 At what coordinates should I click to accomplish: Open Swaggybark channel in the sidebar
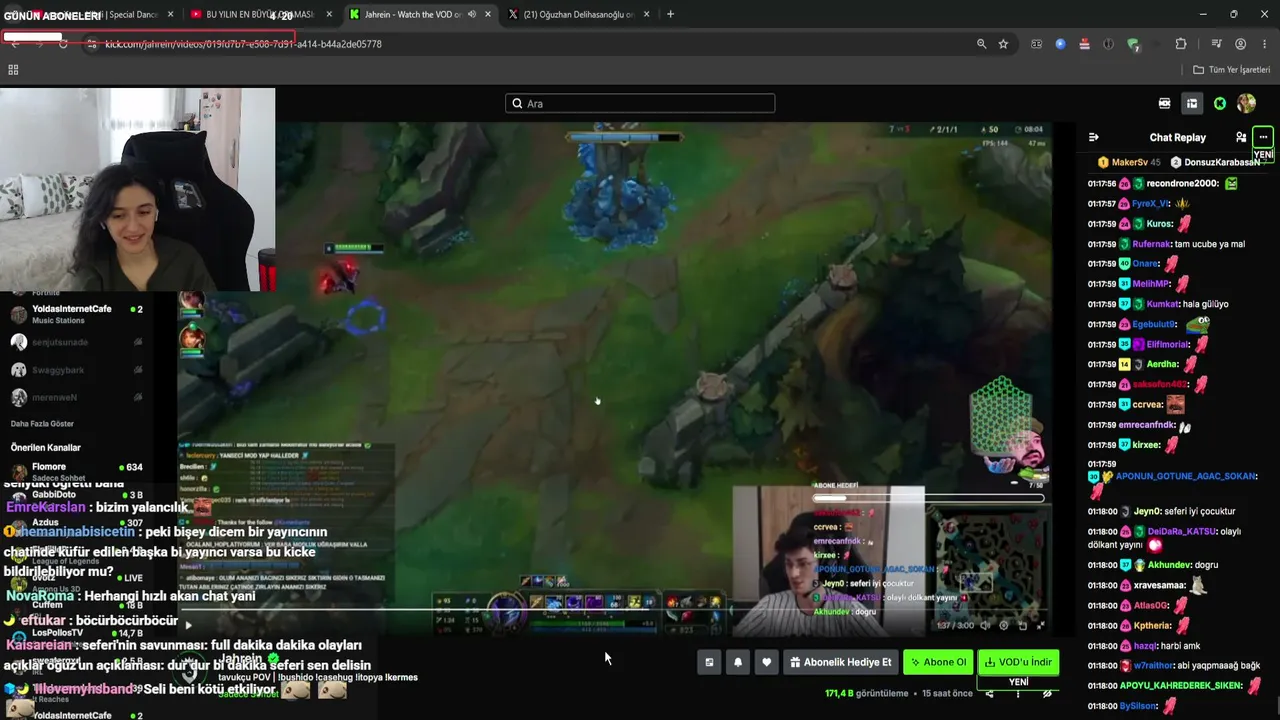(78, 369)
